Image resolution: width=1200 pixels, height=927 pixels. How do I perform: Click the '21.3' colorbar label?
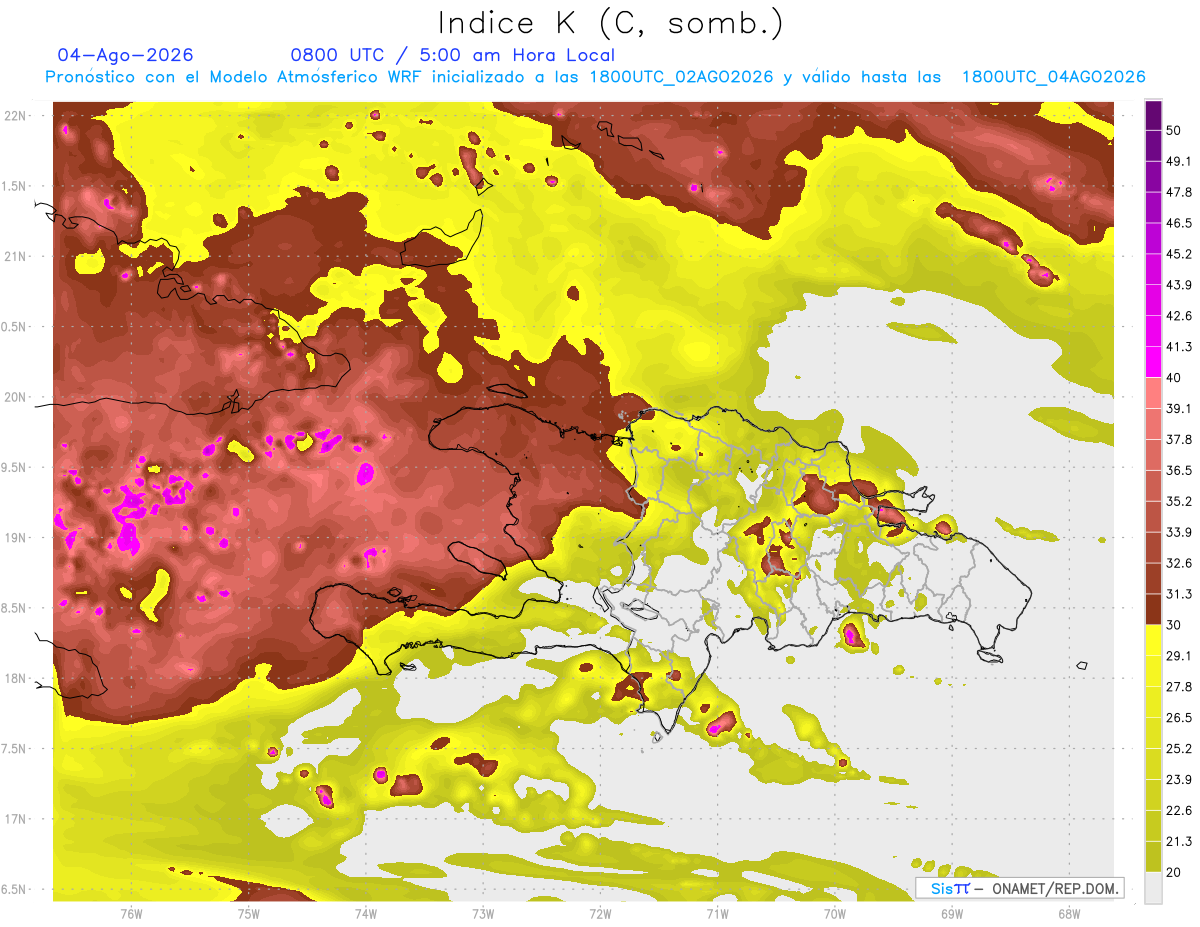point(1179,842)
